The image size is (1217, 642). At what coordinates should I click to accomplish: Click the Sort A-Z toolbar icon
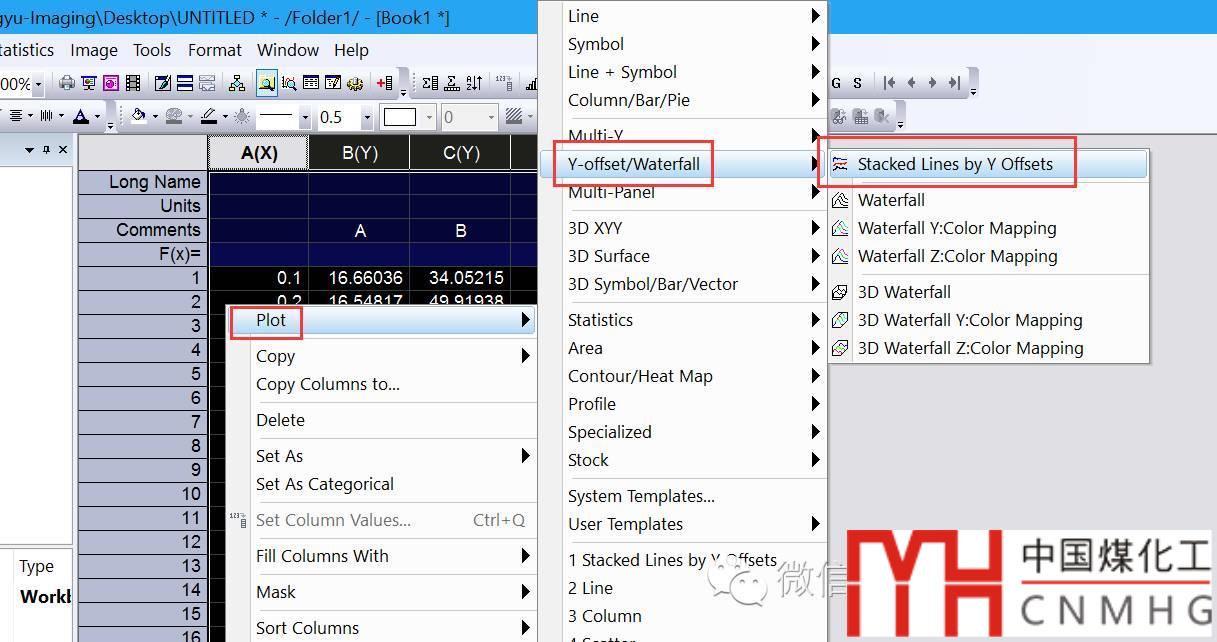[474, 83]
